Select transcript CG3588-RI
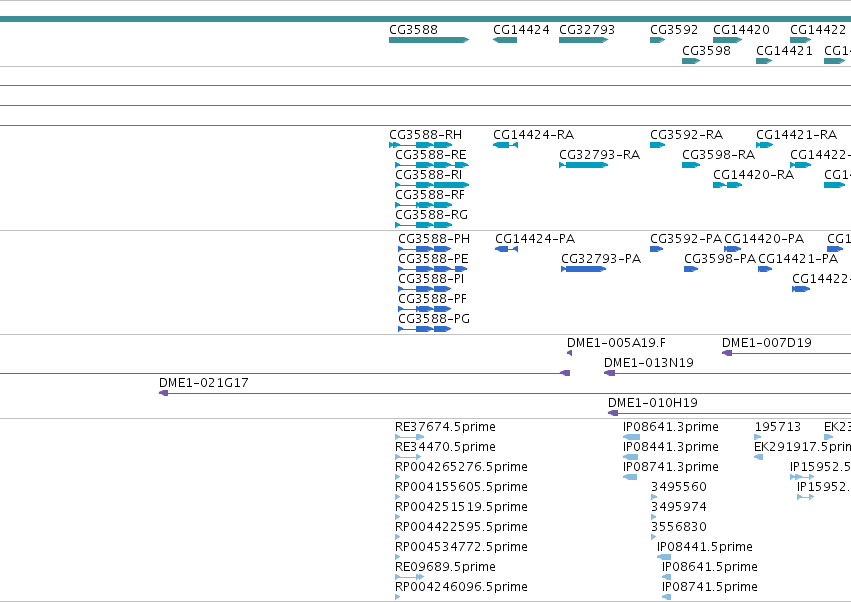The width and height of the screenshot is (851, 602). coord(432,185)
